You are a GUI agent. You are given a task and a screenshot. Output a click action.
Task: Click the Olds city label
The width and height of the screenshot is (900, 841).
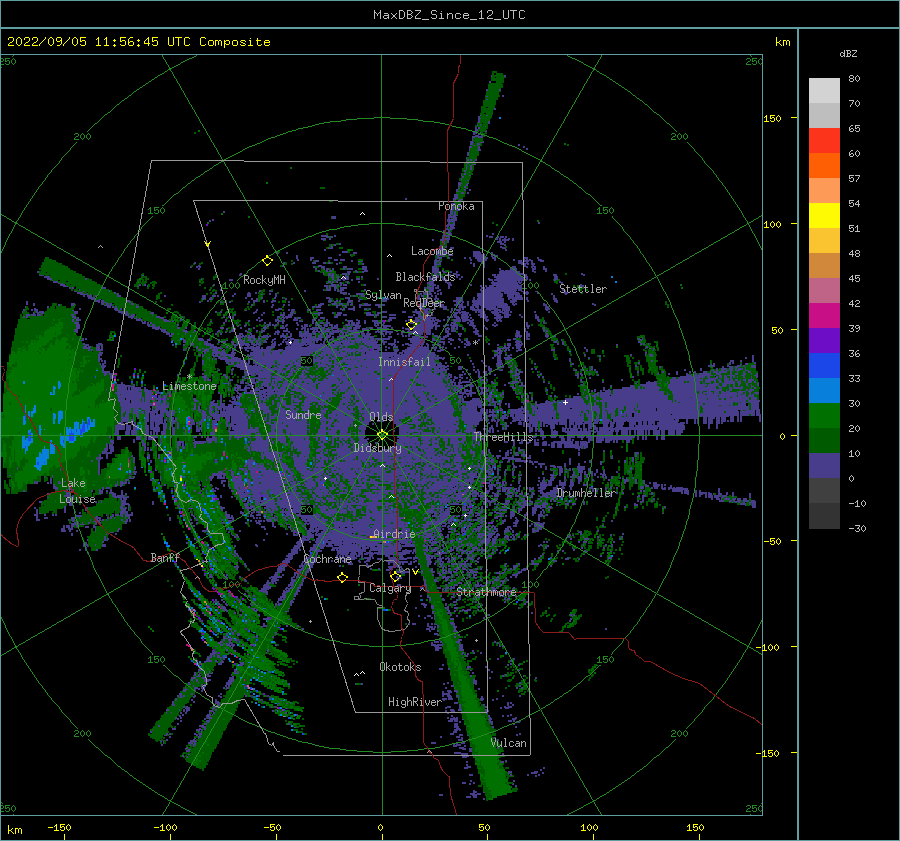[381, 417]
